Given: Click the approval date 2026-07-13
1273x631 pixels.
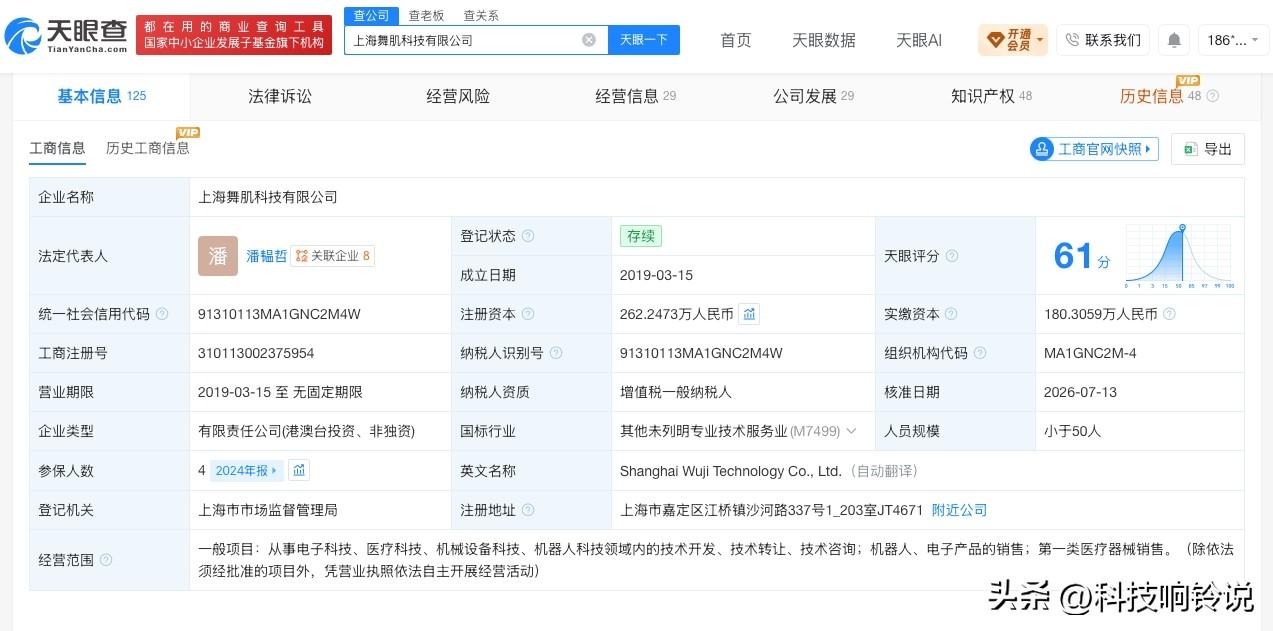Looking at the screenshot, I should pos(1080,392).
